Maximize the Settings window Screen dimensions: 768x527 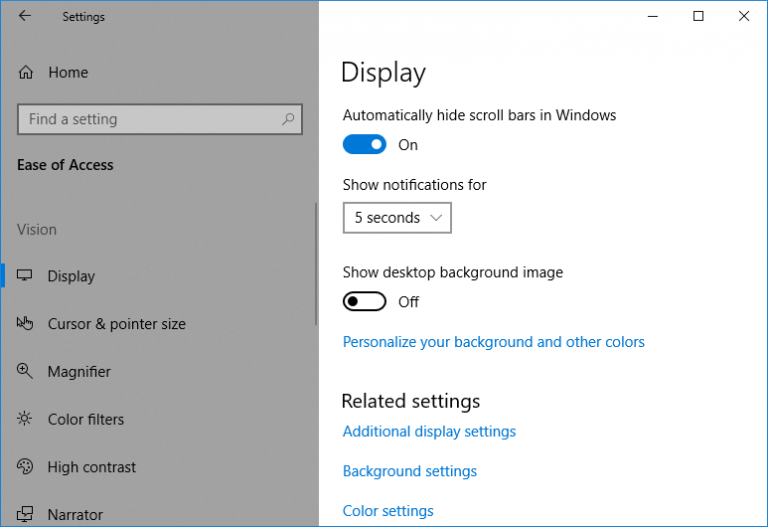click(x=698, y=16)
